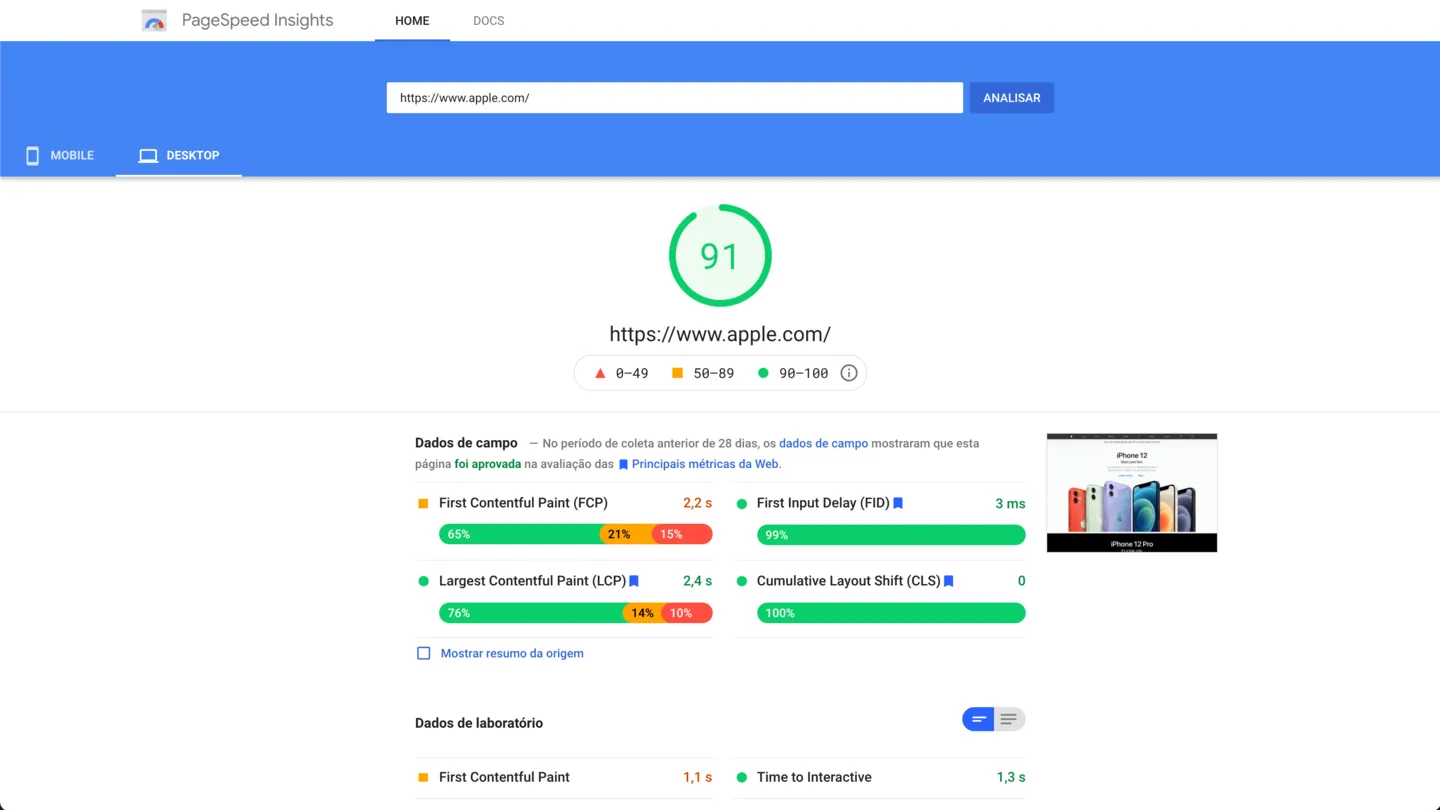1440x810 pixels.
Task: Click the URL input field
Action: click(675, 98)
